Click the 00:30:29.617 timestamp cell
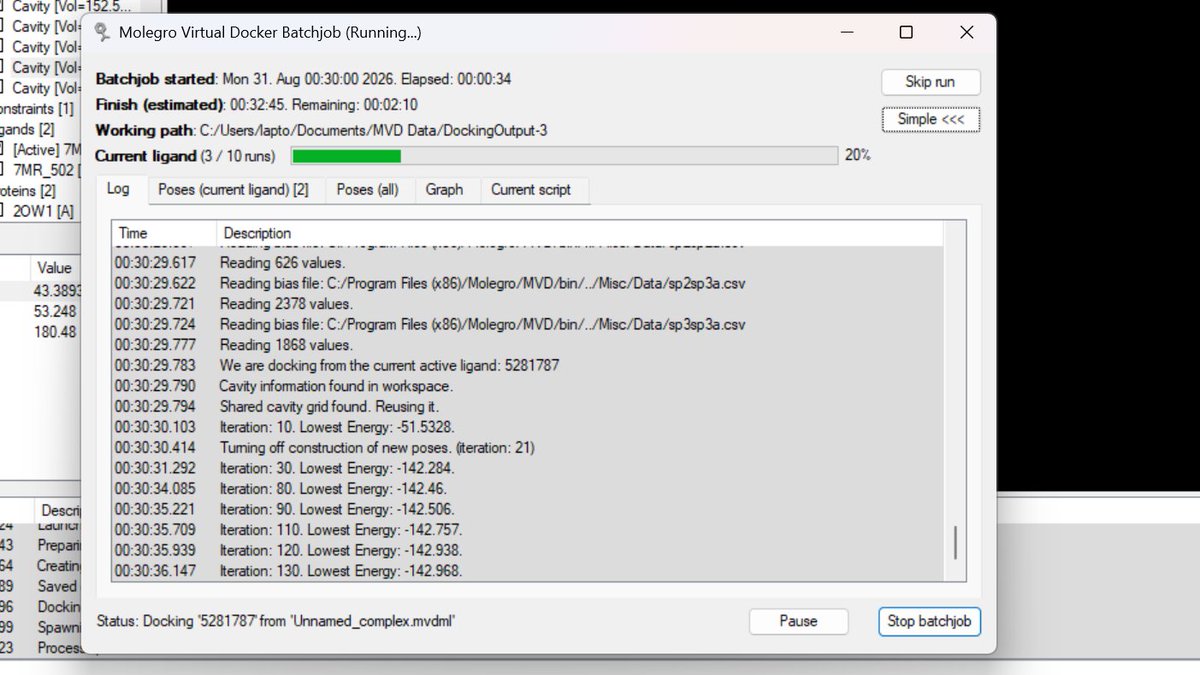This screenshot has height=675, width=1200. (x=155, y=263)
